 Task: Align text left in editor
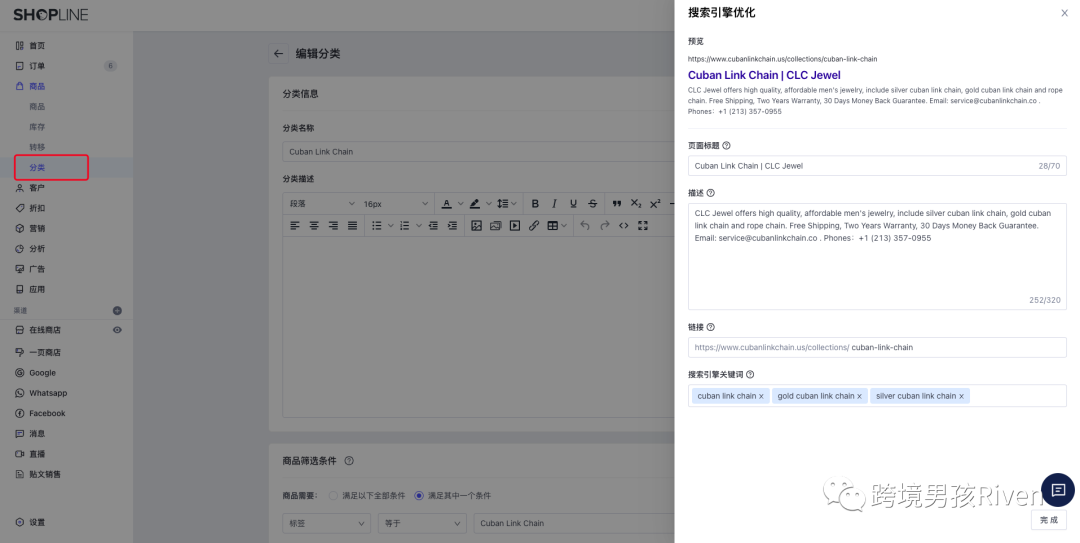[x=295, y=225]
